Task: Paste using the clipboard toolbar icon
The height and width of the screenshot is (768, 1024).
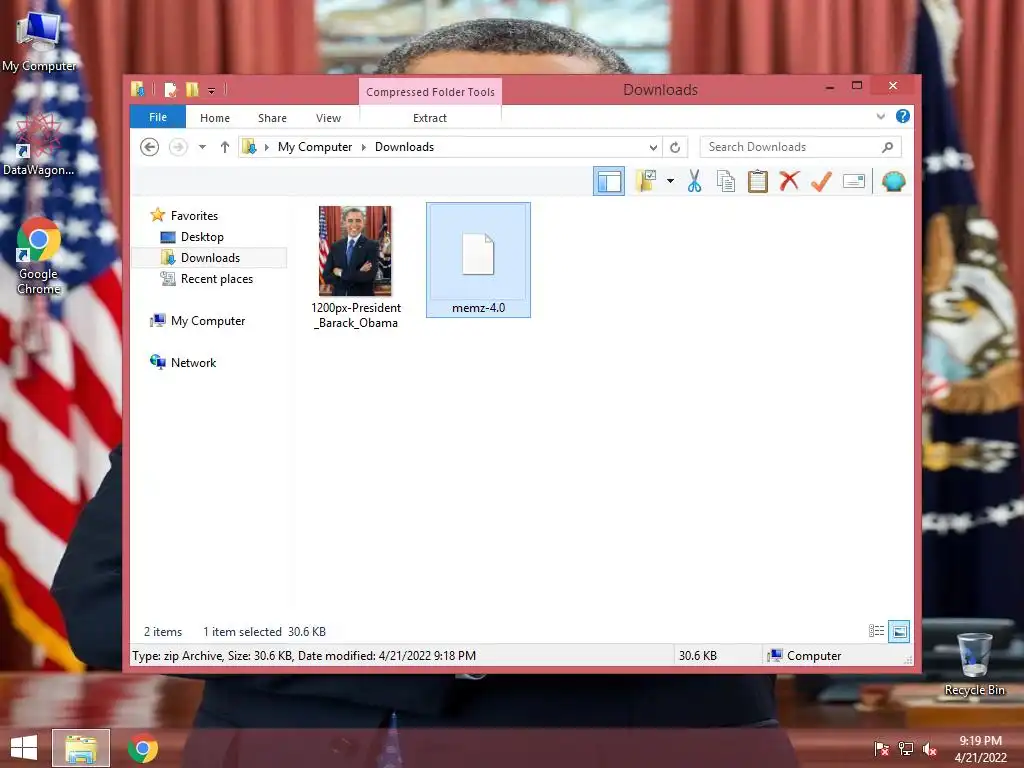Action: click(758, 181)
